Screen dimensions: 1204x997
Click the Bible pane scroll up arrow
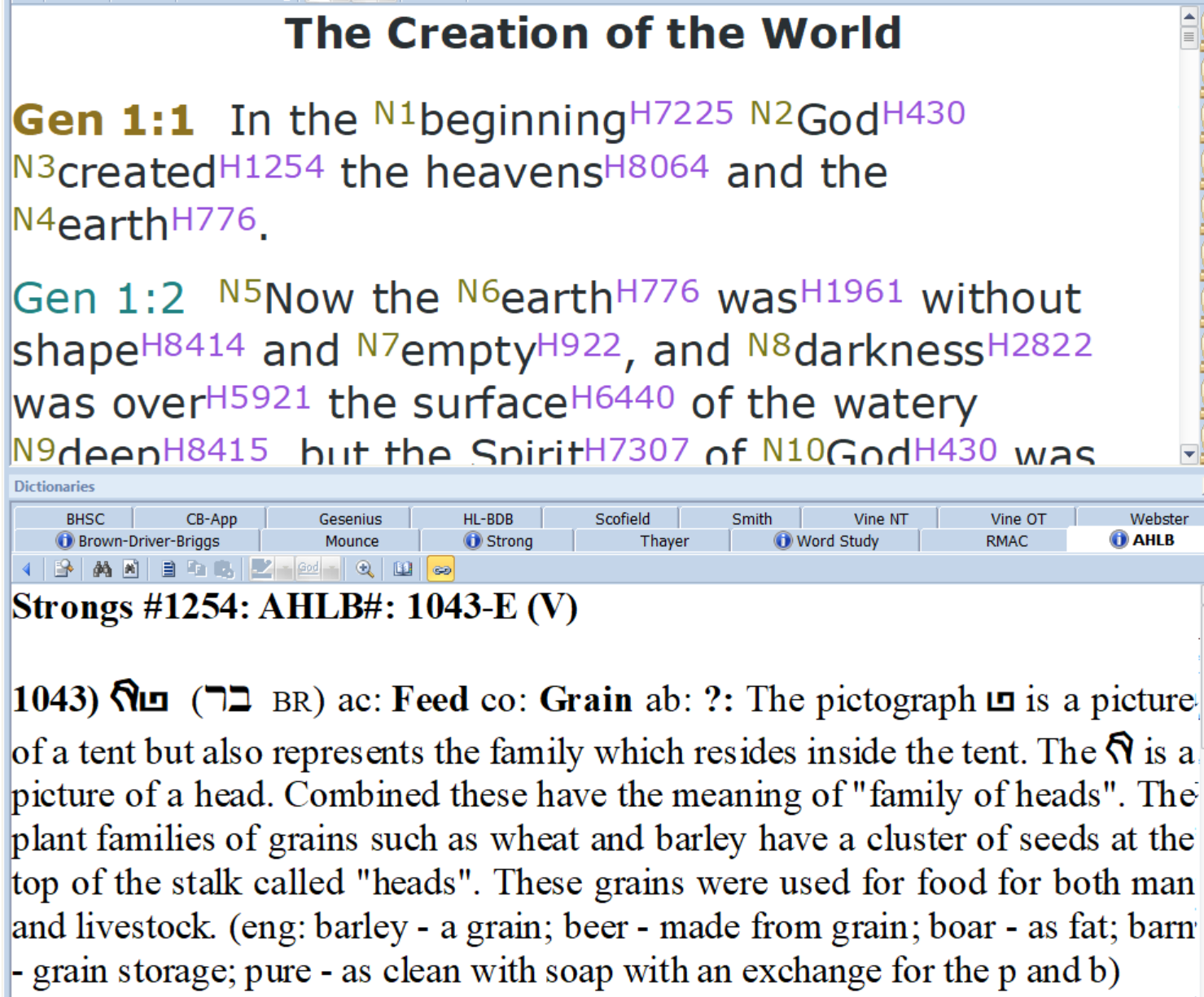(x=1189, y=15)
